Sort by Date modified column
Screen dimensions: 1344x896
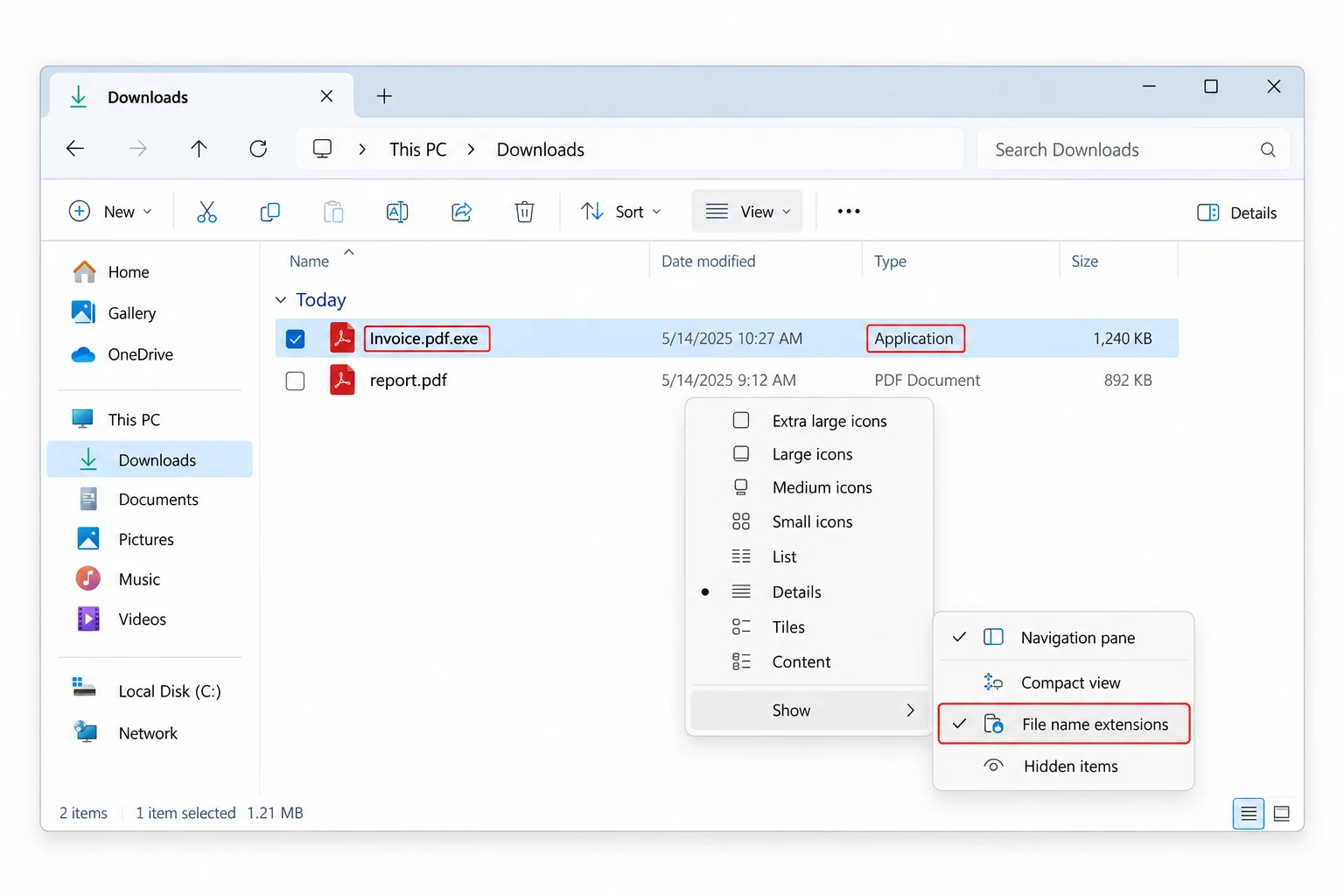coord(708,262)
